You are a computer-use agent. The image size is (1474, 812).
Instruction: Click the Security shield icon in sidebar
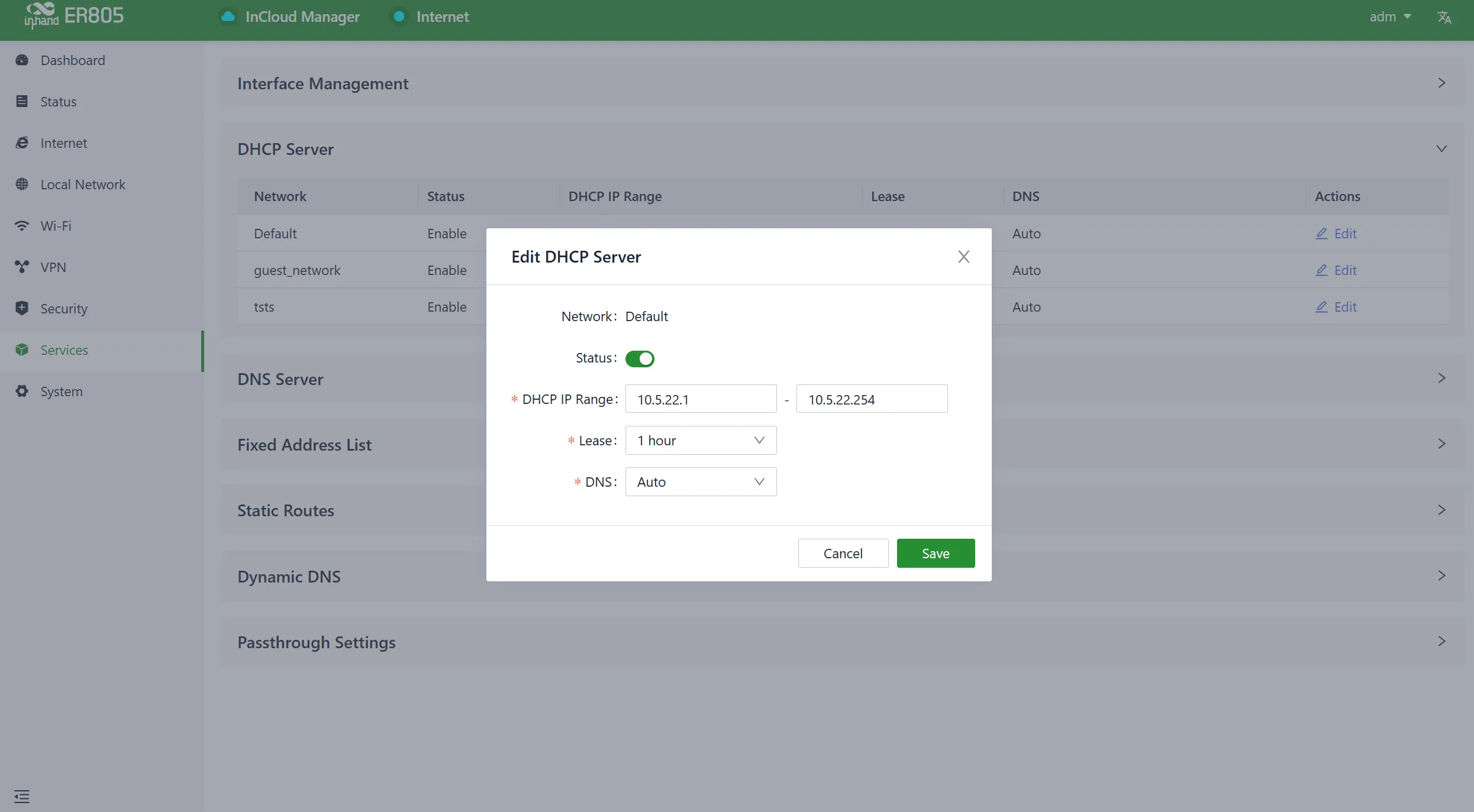click(22, 308)
